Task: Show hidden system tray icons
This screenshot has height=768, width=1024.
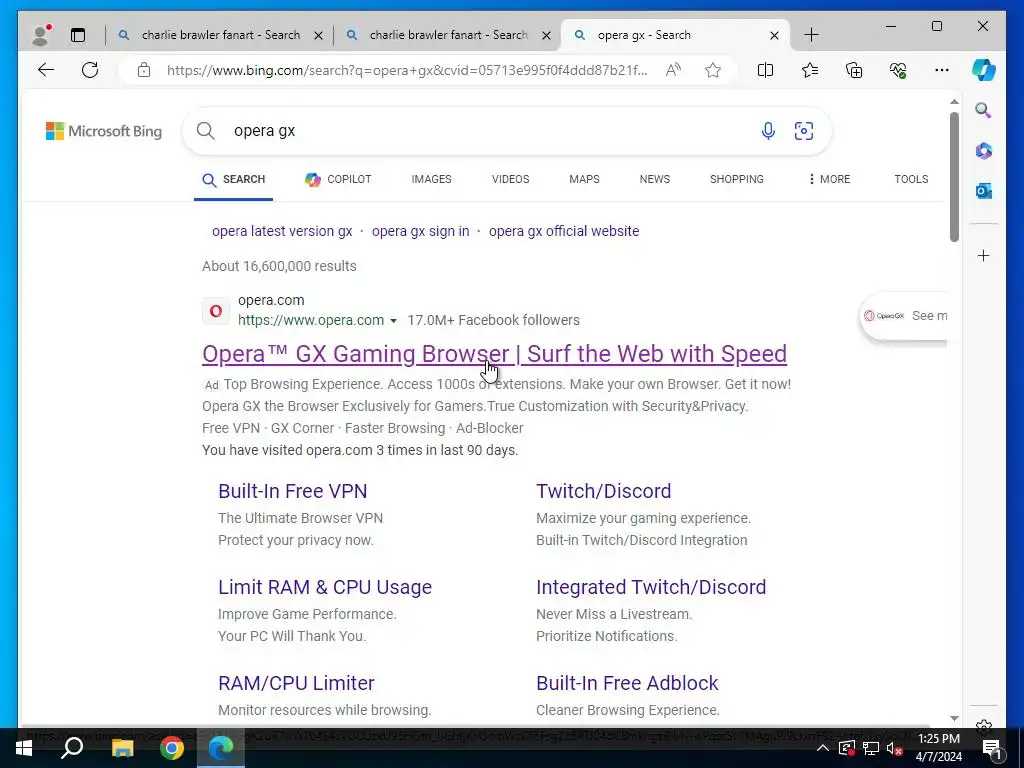Action: 823,748
